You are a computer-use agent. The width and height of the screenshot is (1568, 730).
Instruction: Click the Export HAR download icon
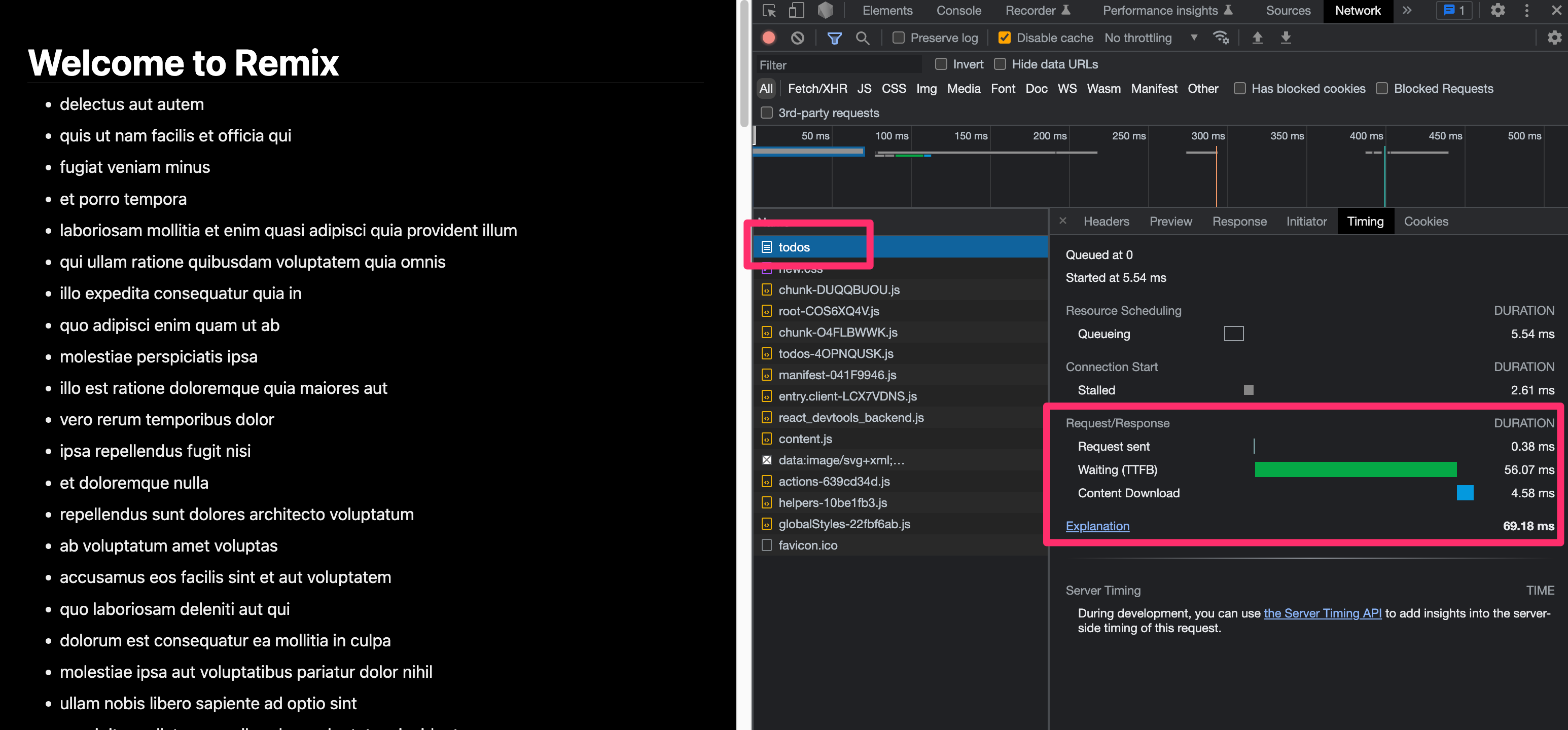pos(1286,38)
